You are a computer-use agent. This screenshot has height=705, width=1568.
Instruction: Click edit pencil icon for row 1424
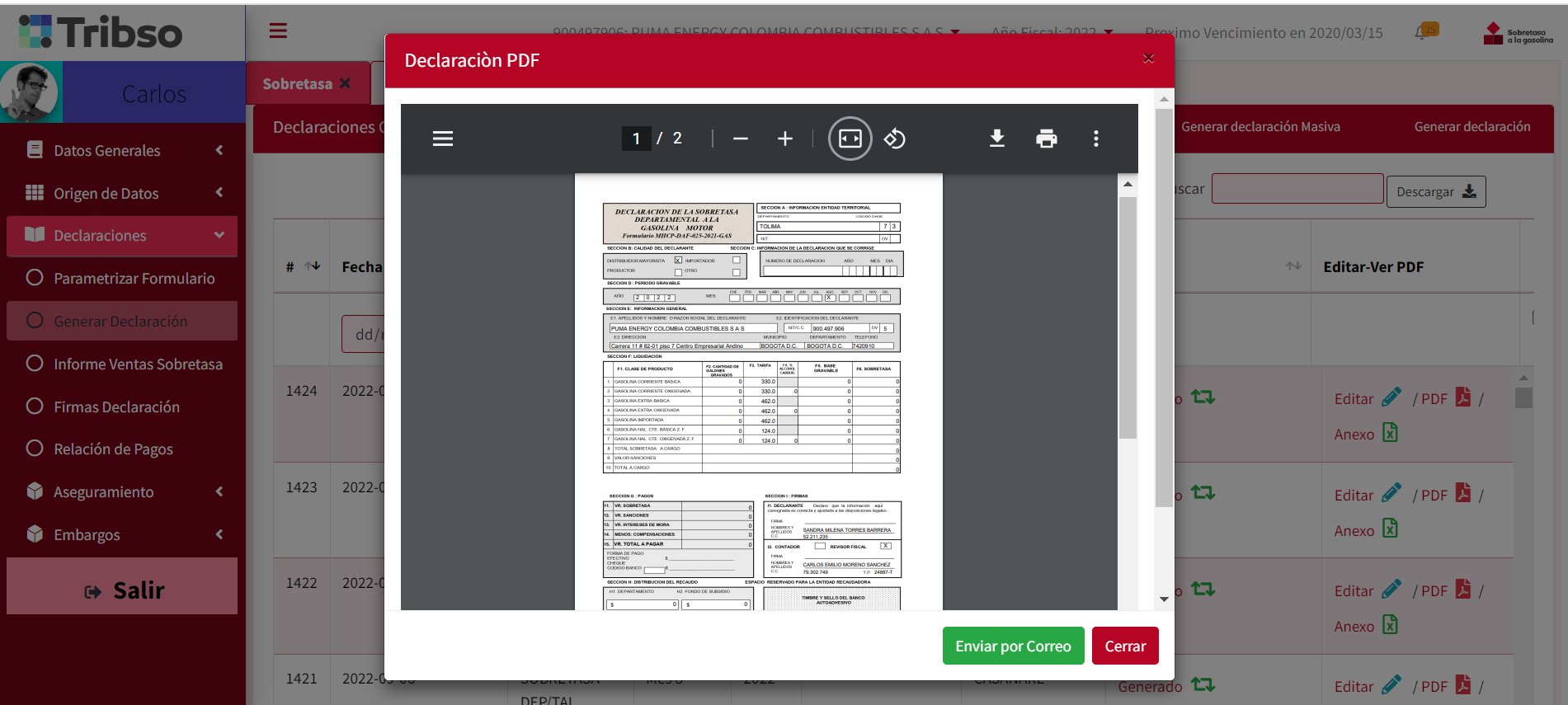click(x=1392, y=397)
